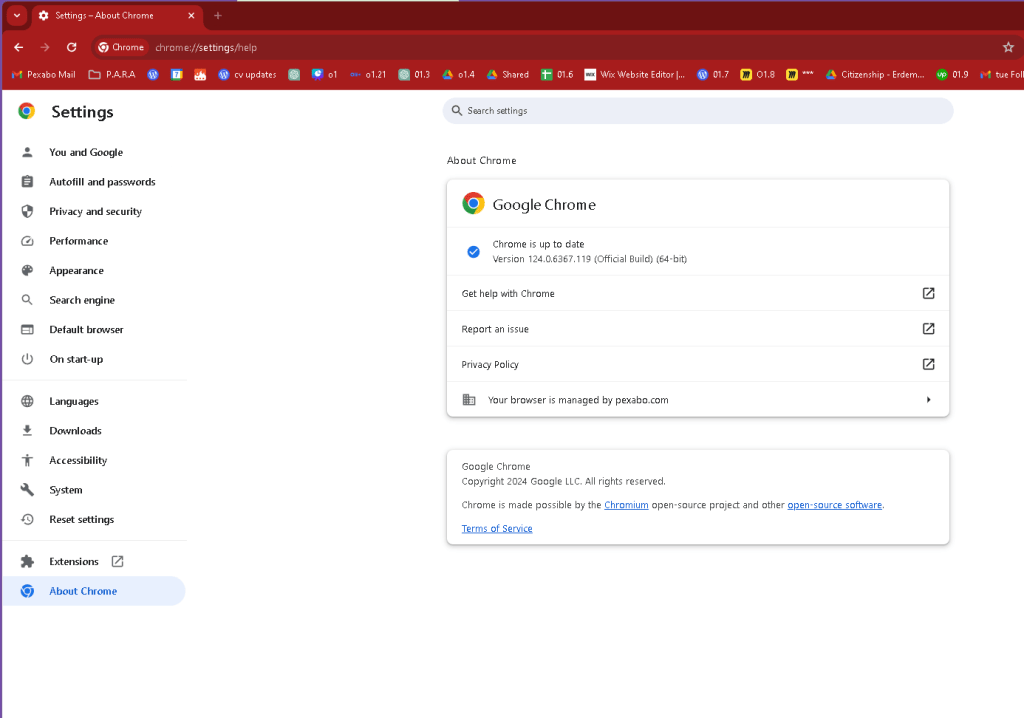Click the version number text 124.0.6367.119

click(559, 259)
